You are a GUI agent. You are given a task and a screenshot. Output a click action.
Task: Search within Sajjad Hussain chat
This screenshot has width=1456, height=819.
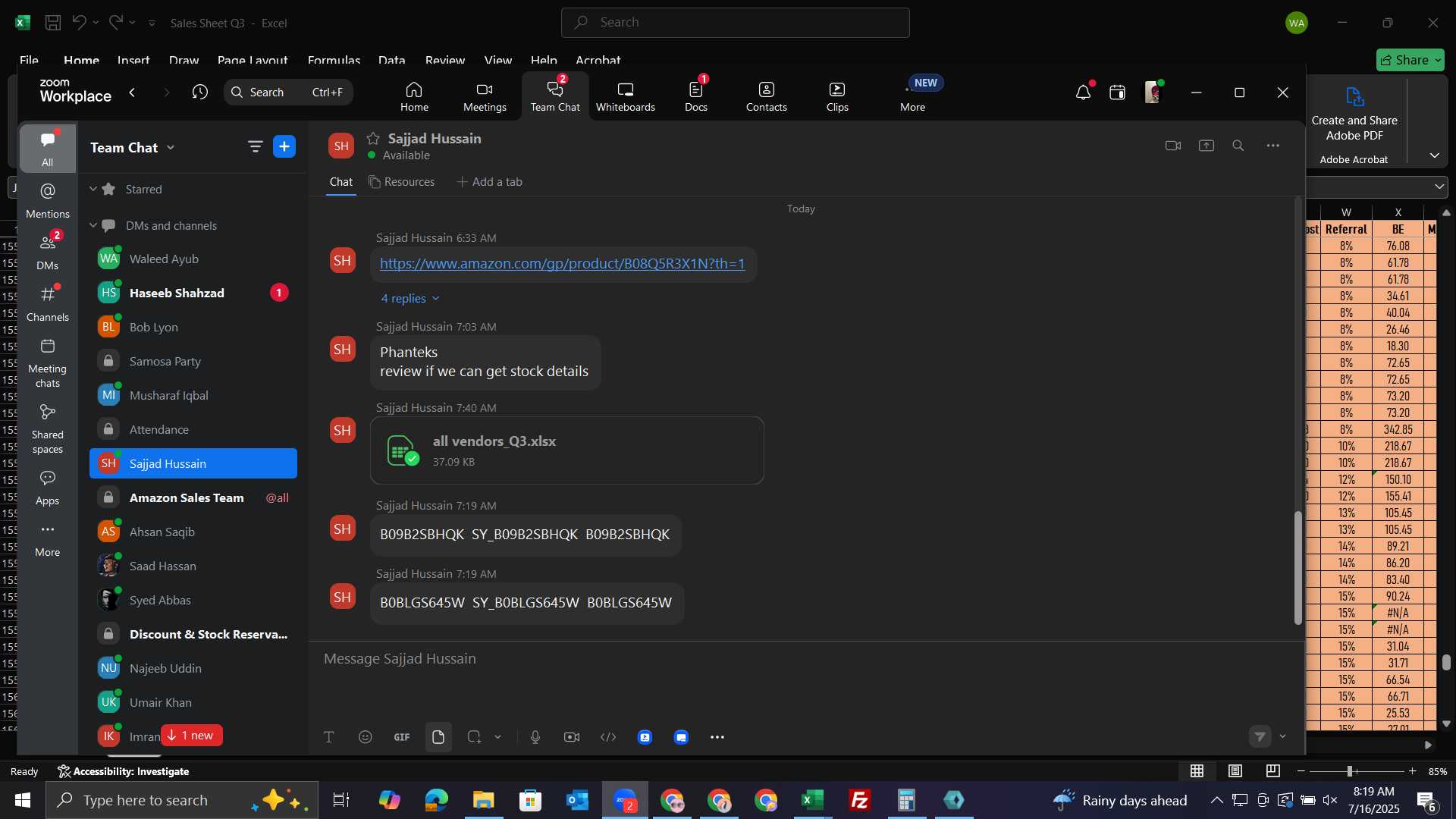tap(1238, 146)
